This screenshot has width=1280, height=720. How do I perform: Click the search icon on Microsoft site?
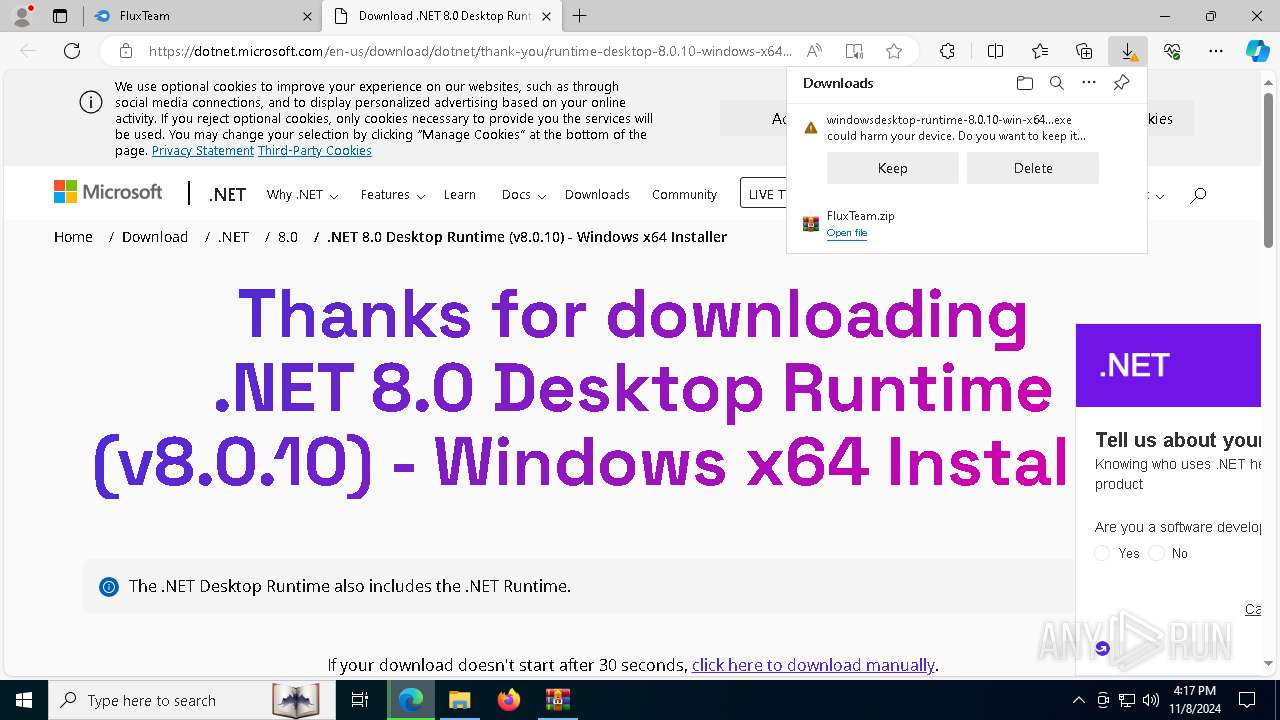click(1198, 195)
